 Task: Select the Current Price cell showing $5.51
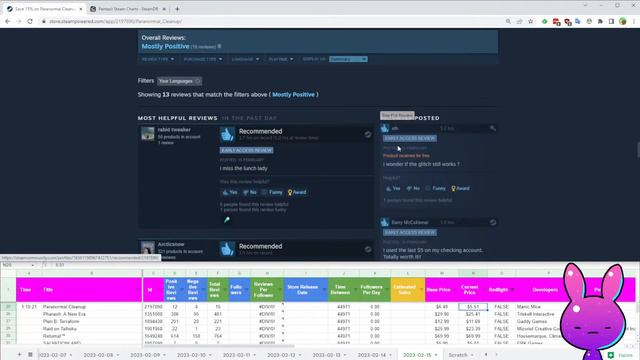[x=473, y=307]
